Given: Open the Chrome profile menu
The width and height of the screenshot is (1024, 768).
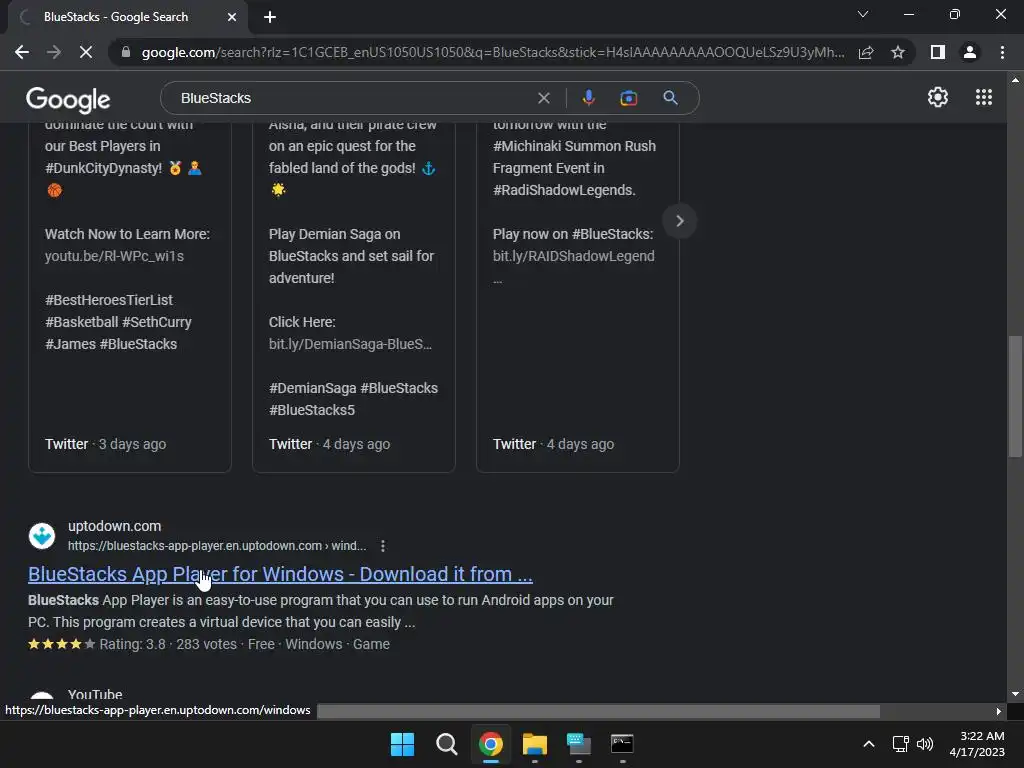Looking at the screenshot, I should coord(970,52).
